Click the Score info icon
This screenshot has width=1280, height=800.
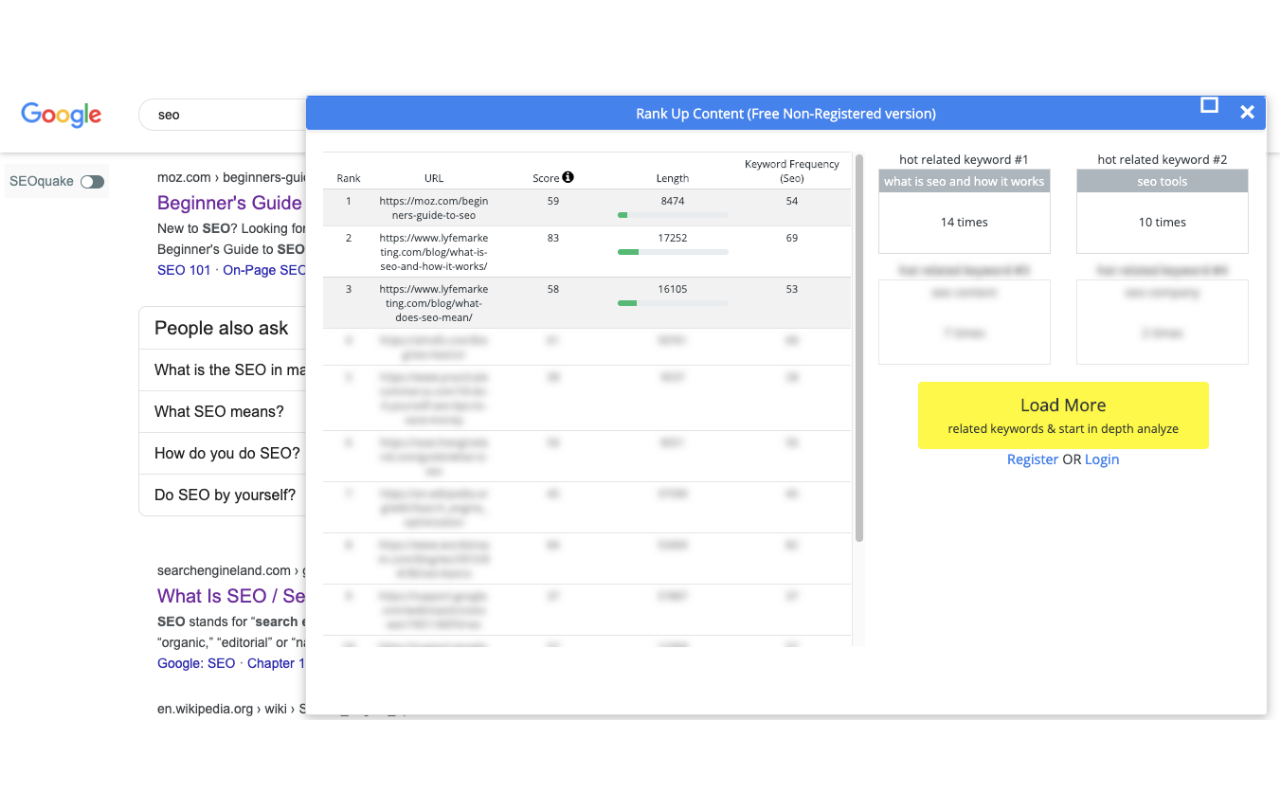pos(568,178)
